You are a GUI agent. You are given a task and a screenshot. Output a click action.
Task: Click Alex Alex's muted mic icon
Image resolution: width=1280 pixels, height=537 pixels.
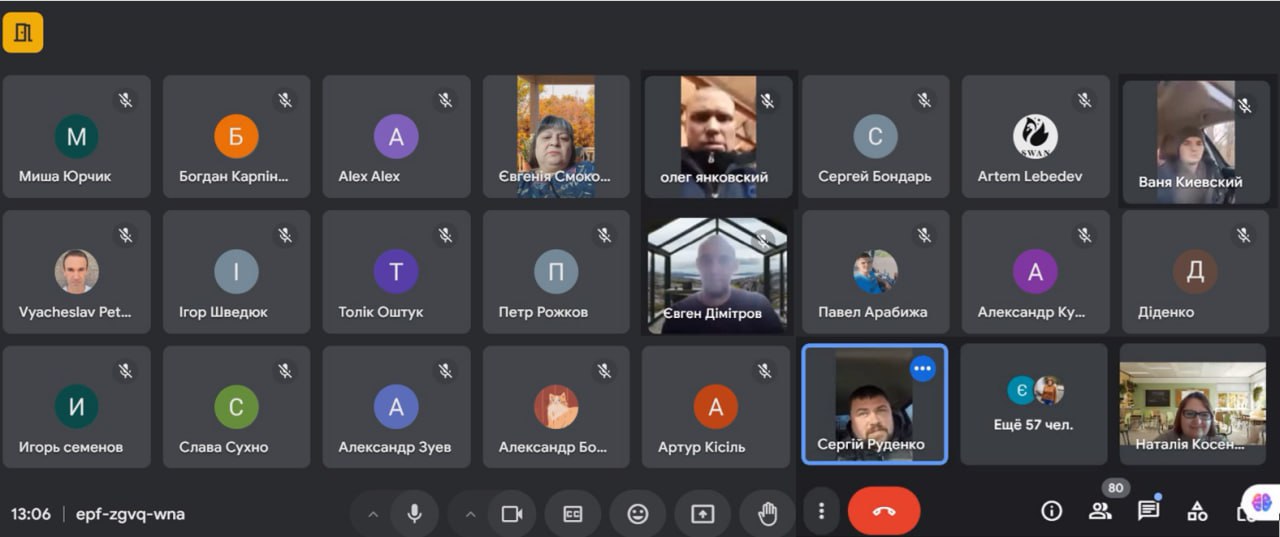[445, 100]
